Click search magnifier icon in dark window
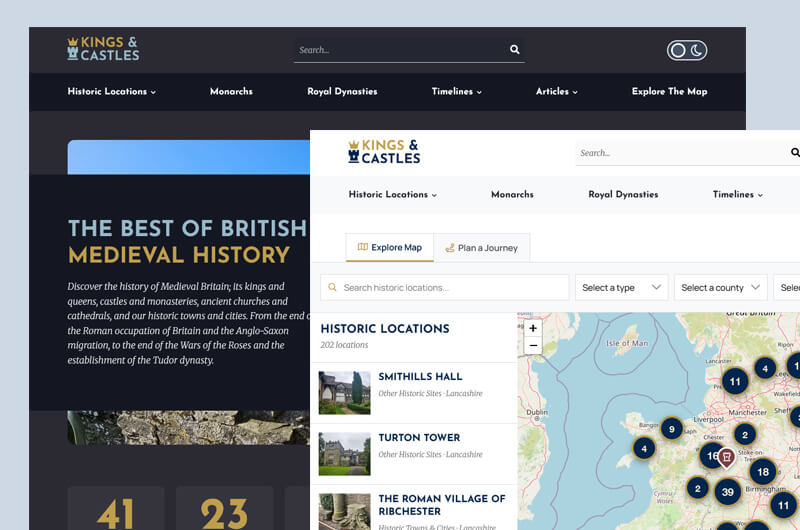 [x=514, y=49]
